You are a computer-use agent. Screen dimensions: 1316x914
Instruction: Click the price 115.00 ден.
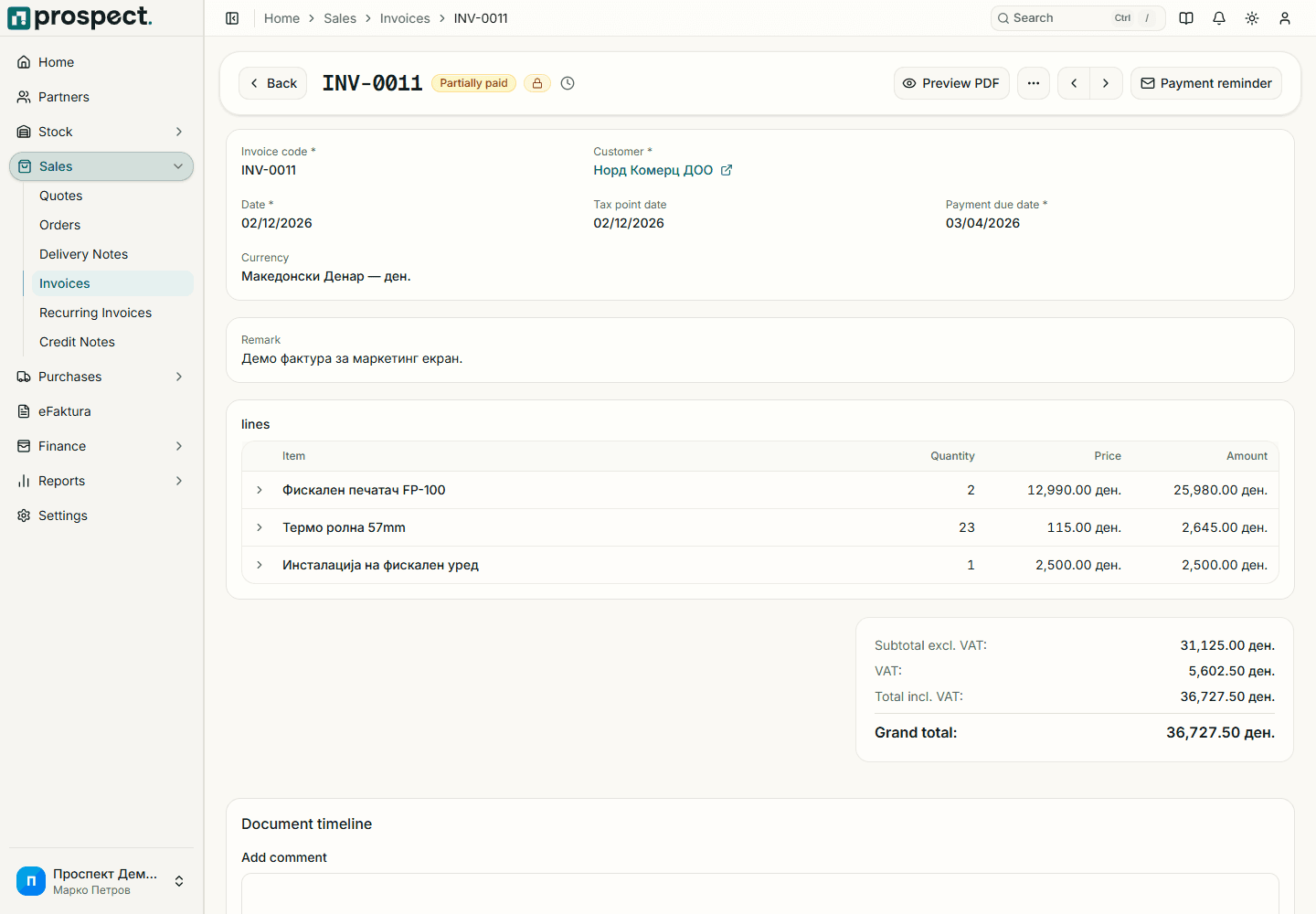point(1084,527)
